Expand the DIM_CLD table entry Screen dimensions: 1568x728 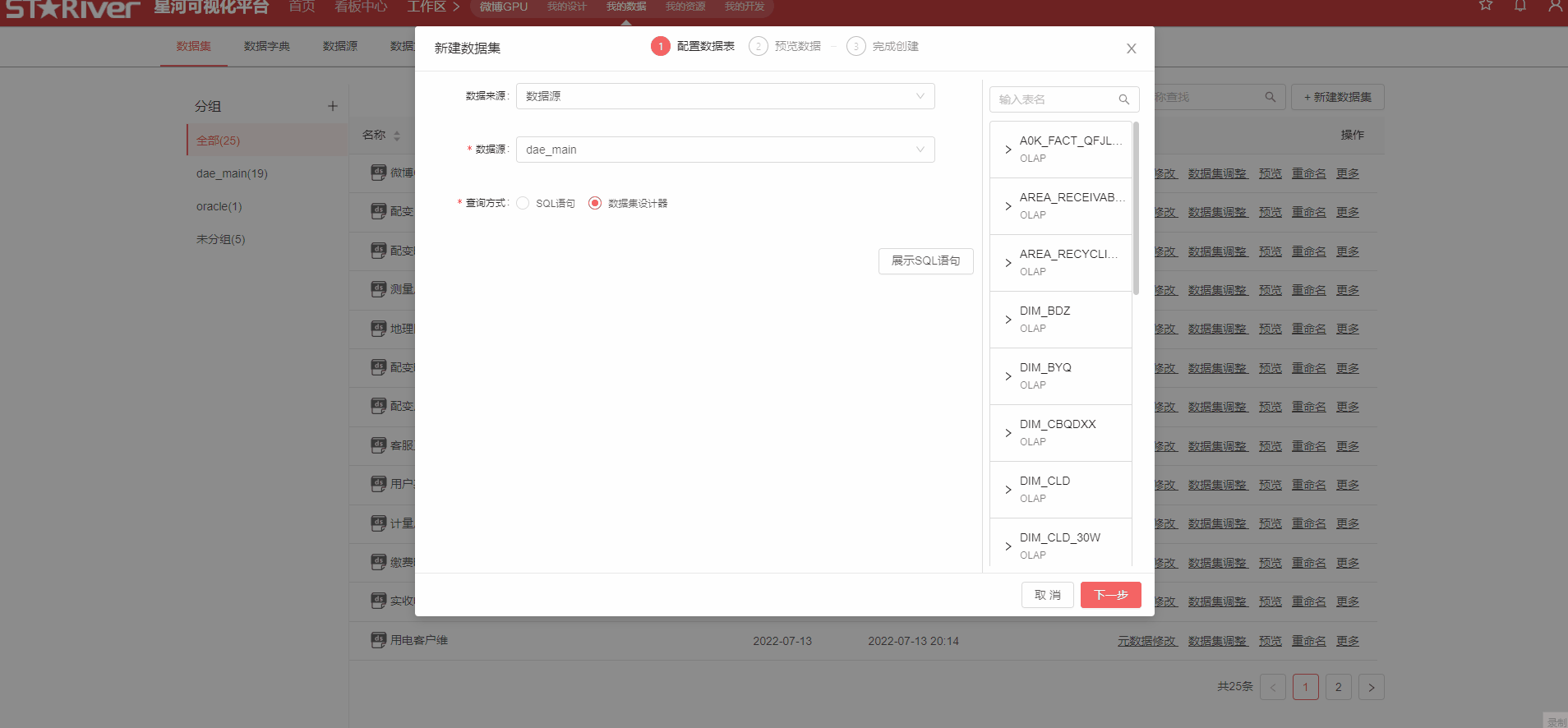(1008, 490)
